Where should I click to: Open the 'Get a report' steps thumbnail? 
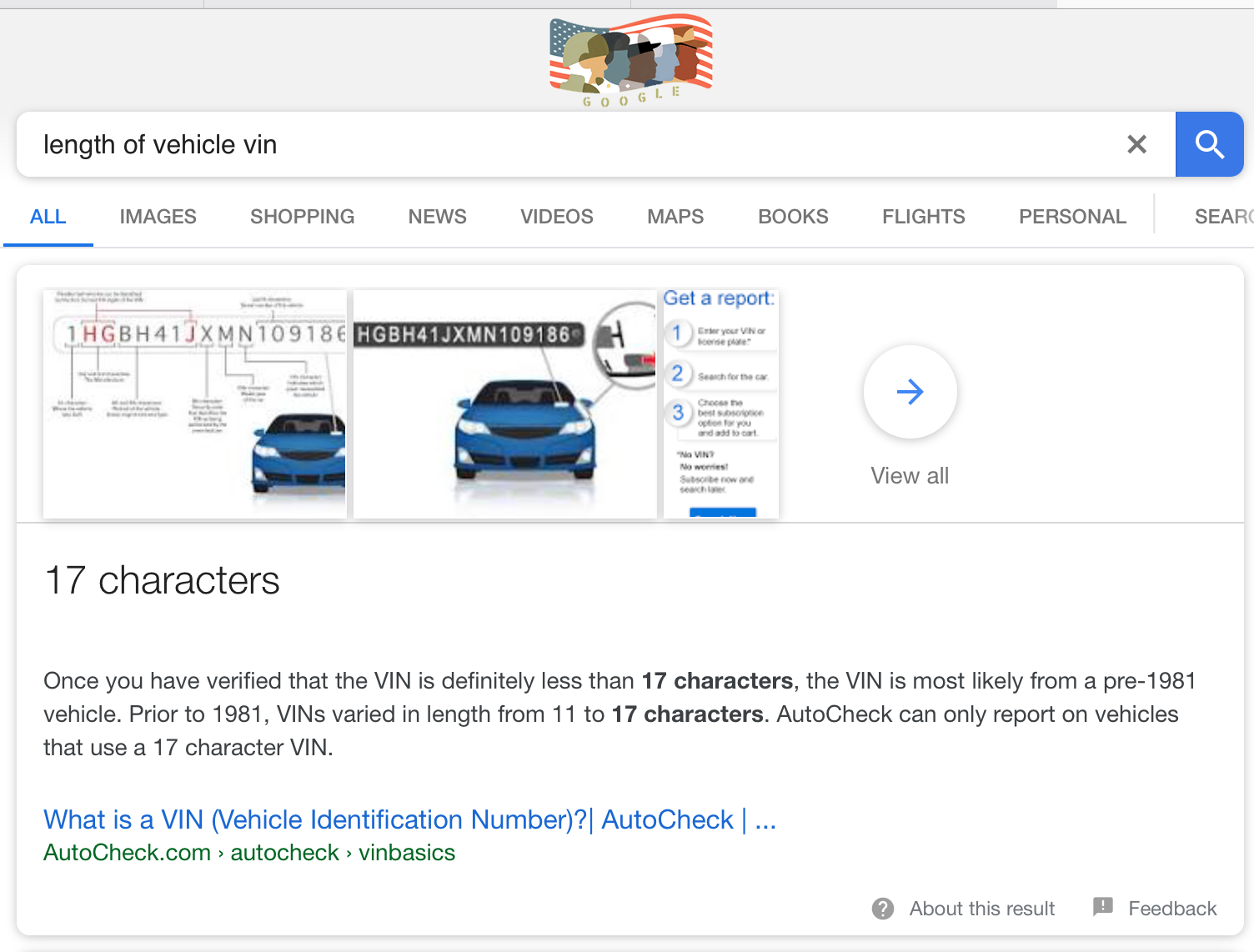tap(721, 403)
